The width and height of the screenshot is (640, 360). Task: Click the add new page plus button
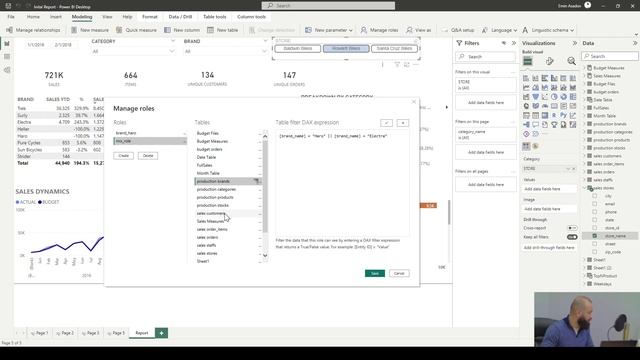[x=161, y=333]
